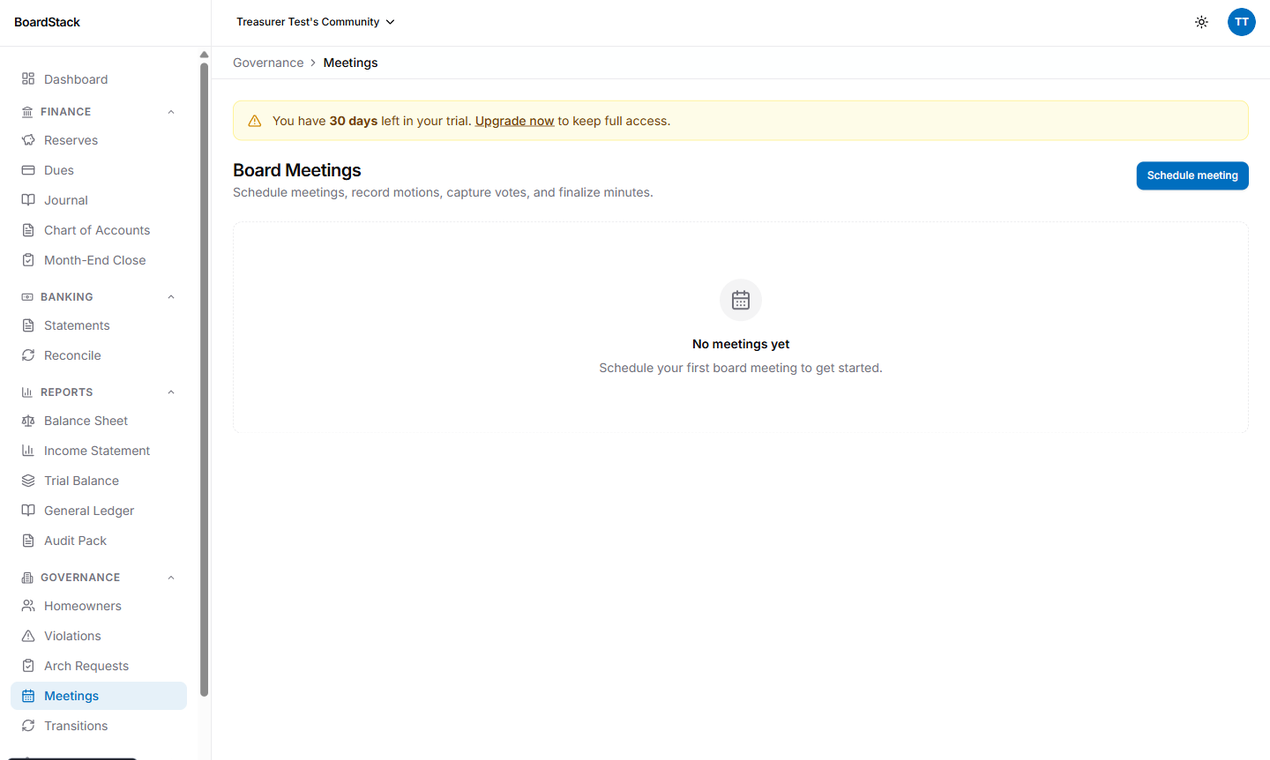Click the Finance section bank icon
1270x760 pixels.
27,112
